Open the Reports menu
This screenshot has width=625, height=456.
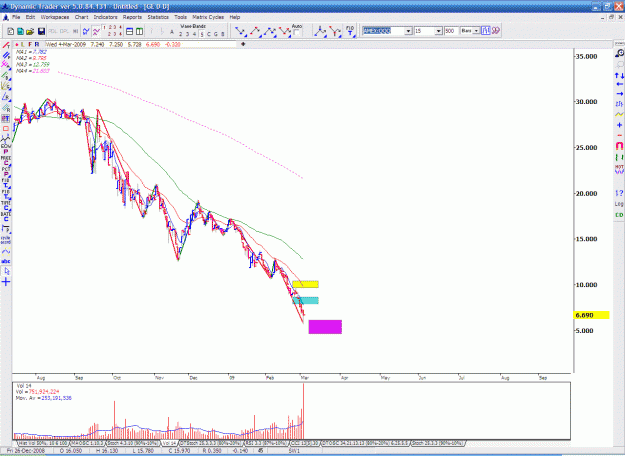[x=132, y=17]
